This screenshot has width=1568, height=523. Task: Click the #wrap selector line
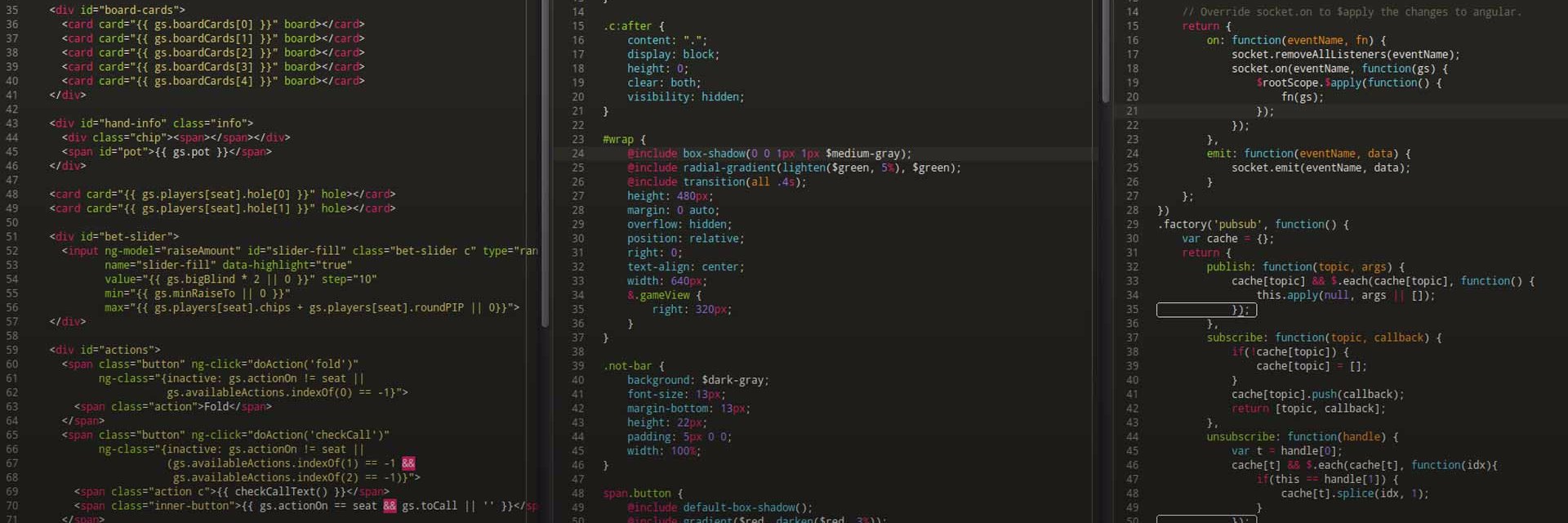coord(624,140)
